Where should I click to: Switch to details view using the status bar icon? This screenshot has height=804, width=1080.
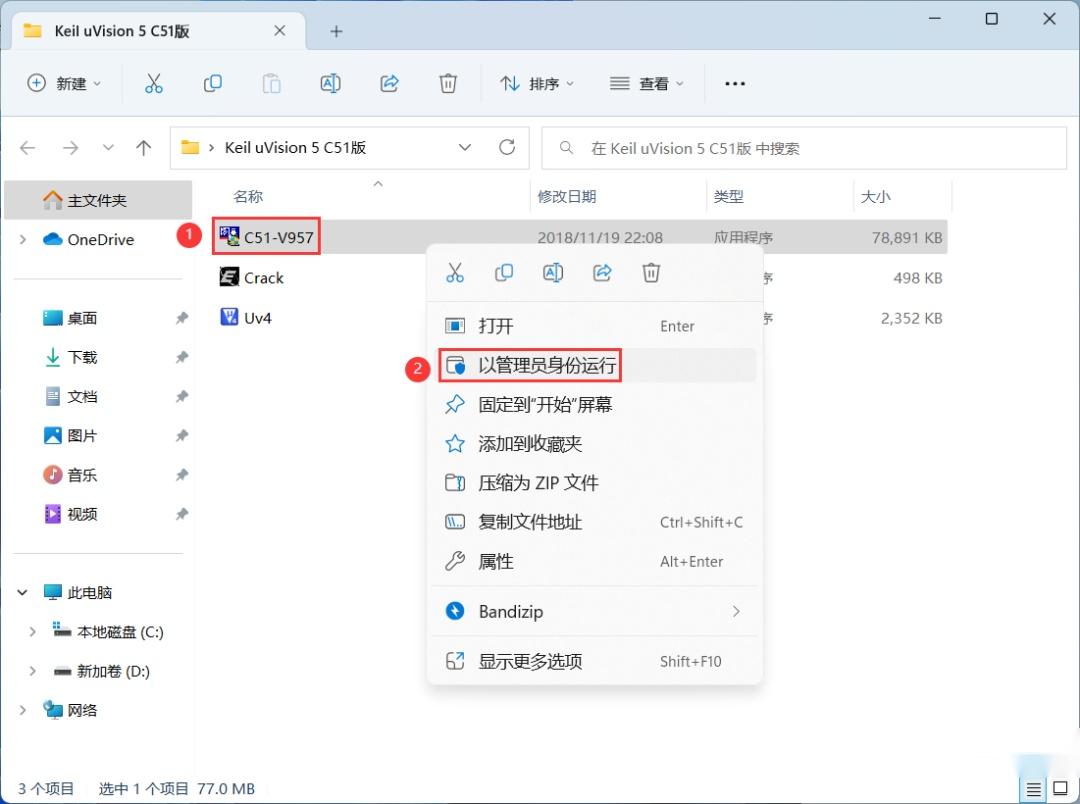click(x=1034, y=788)
